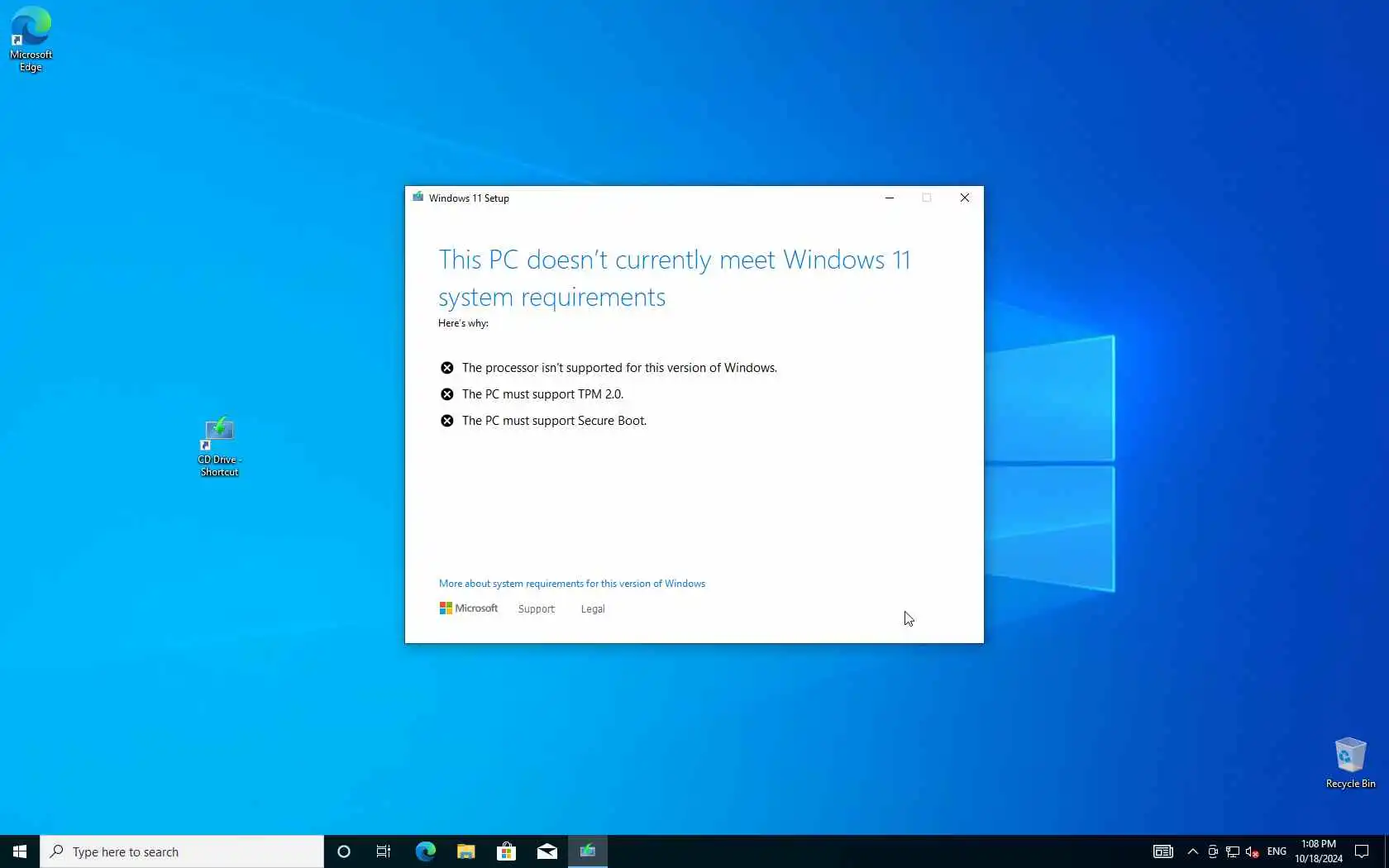Open the Windows Start menu
The height and width of the screenshot is (868, 1389).
(20, 851)
